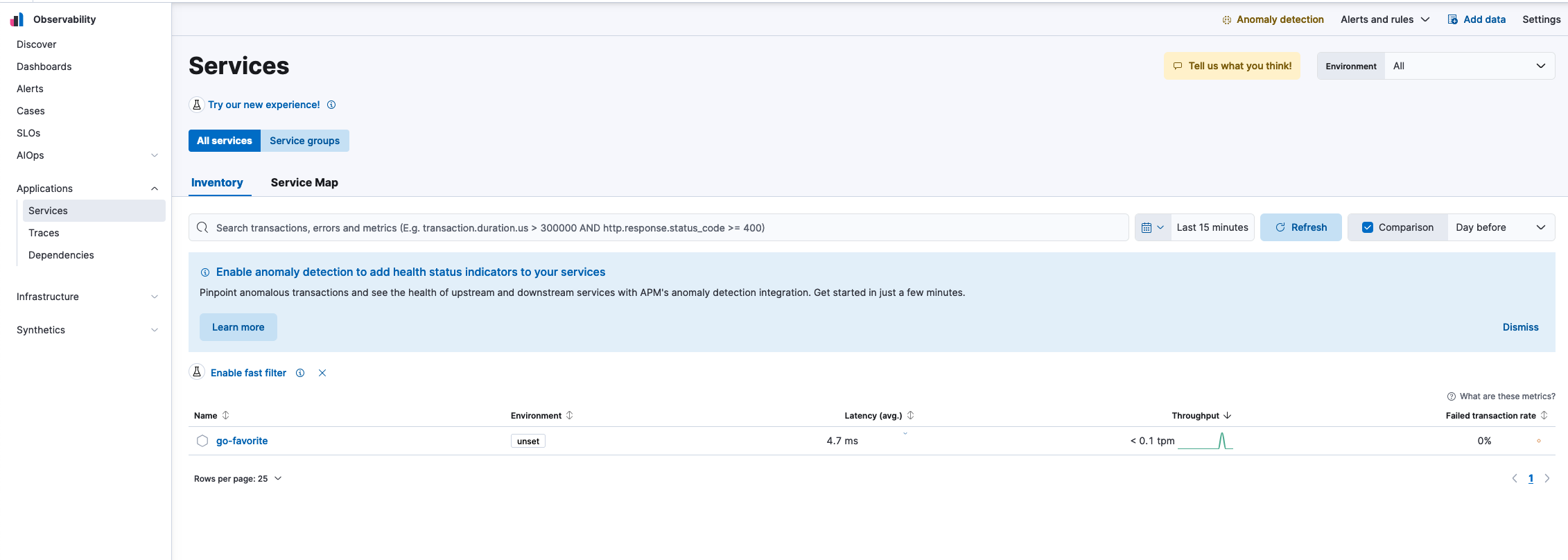Image resolution: width=1568 pixels, height=560 pixels.
Task: Click the Refresh button
Action: 1300,227
